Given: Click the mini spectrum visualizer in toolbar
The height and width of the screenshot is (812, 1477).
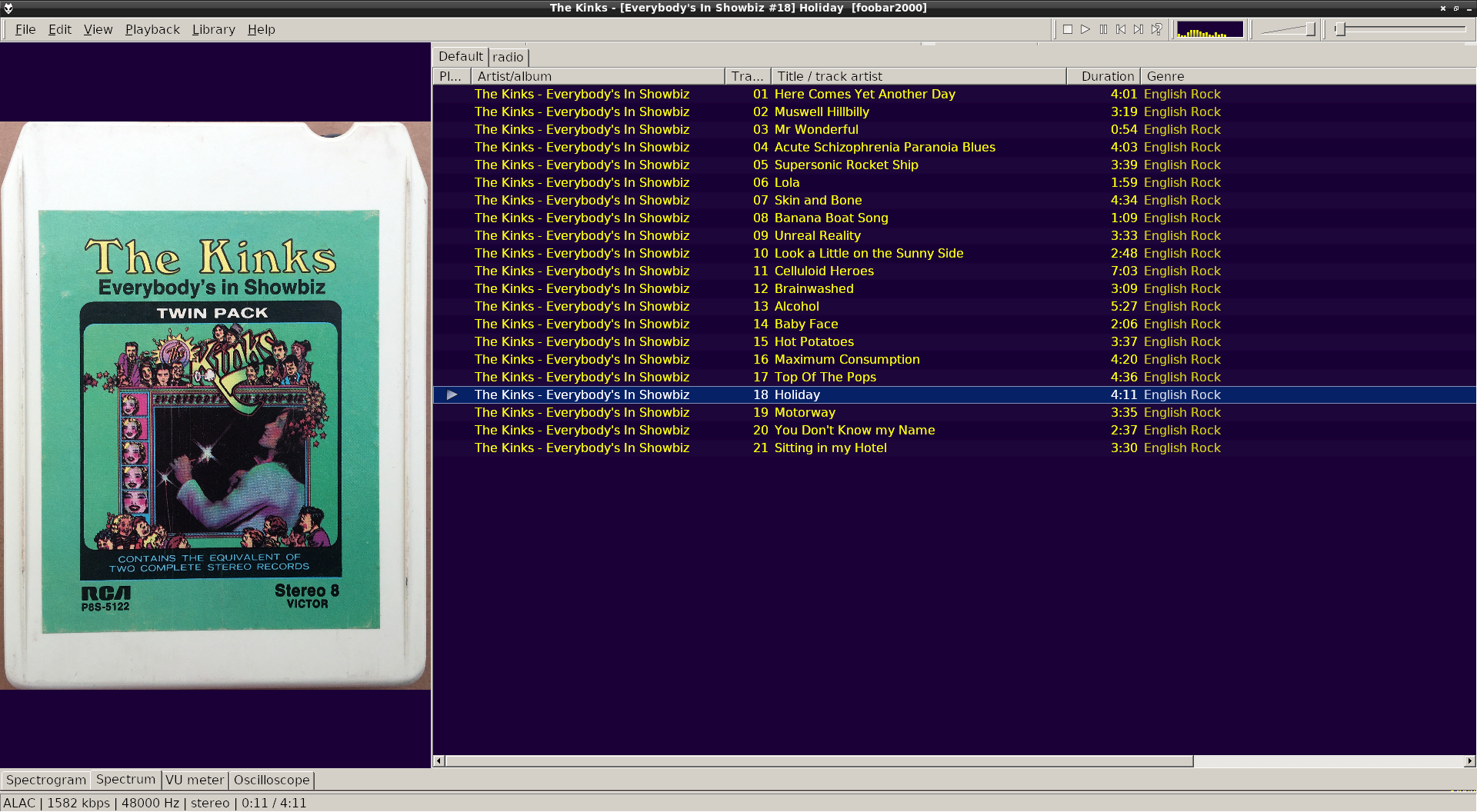Looking at the screenshot, I should (1210, 29).
